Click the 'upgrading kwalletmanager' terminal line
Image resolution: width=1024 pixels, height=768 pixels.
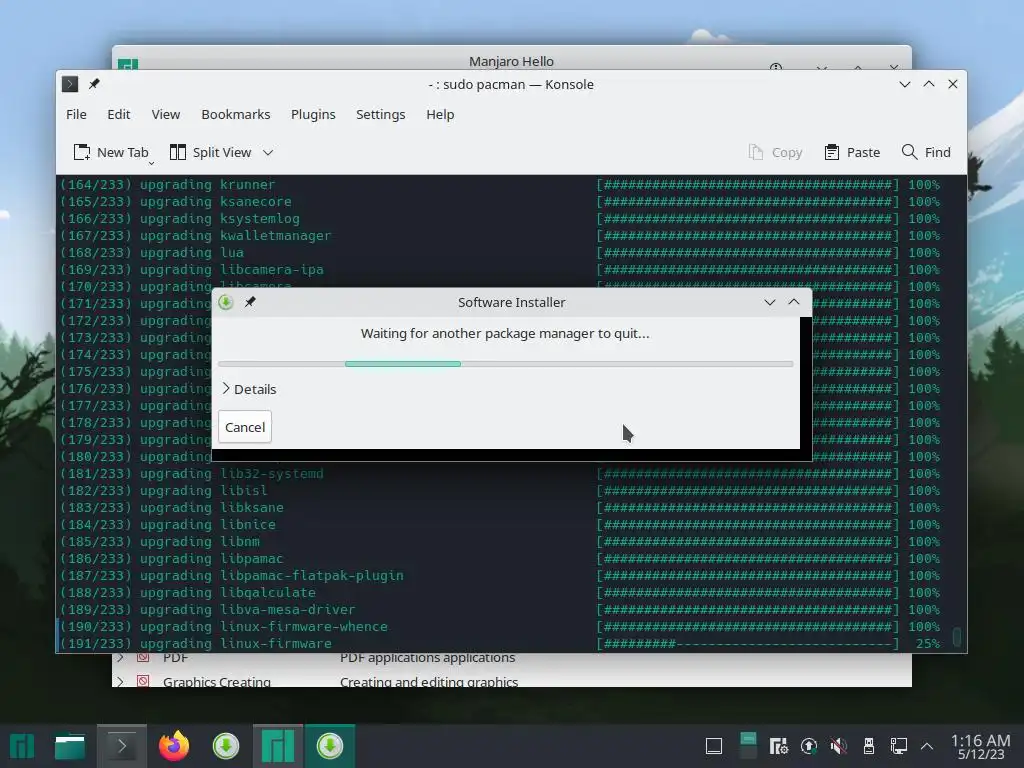tap(500, 236)
